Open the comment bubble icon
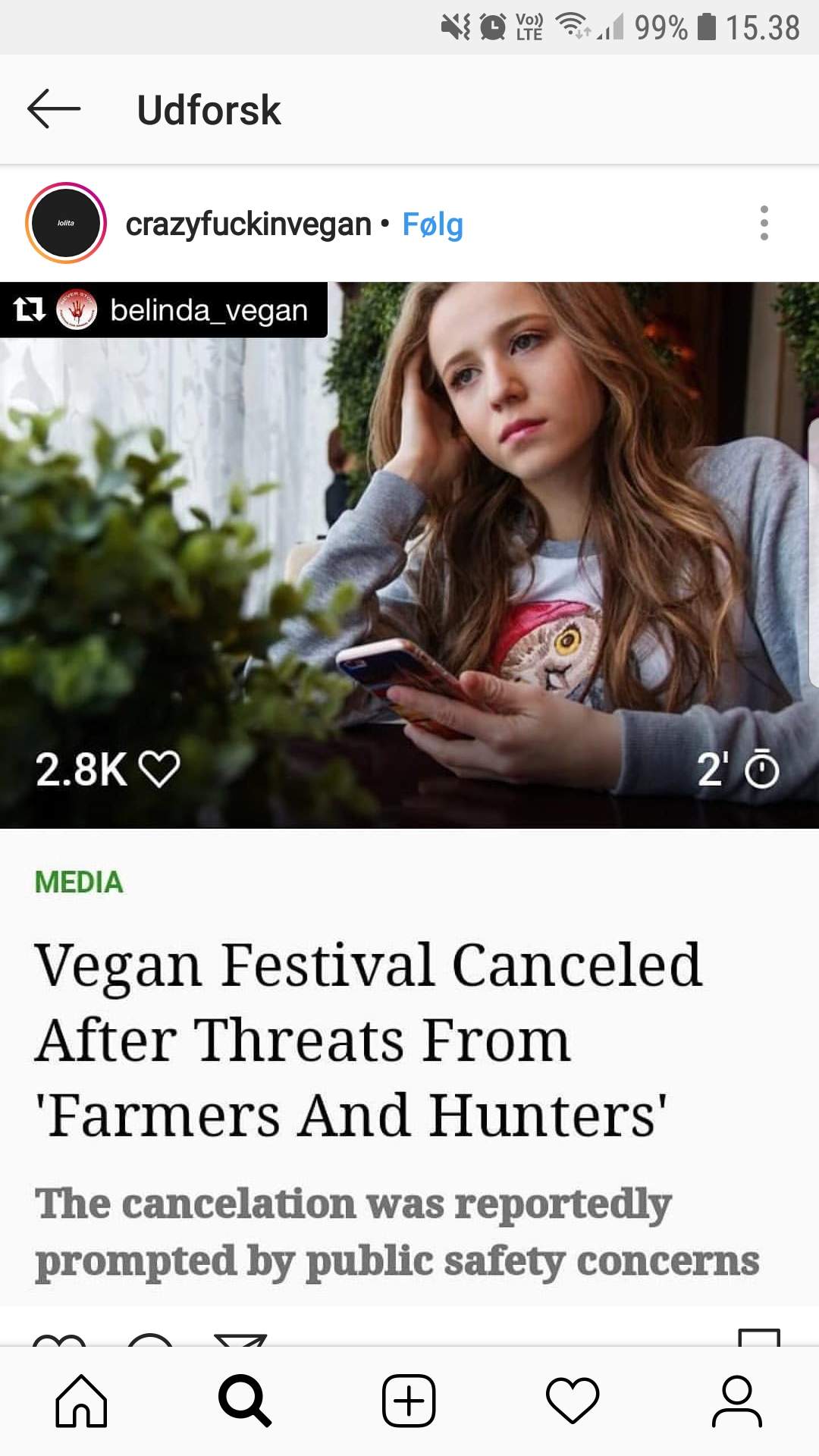Screen dimensions: 819x1456 tap(149, 1338)
